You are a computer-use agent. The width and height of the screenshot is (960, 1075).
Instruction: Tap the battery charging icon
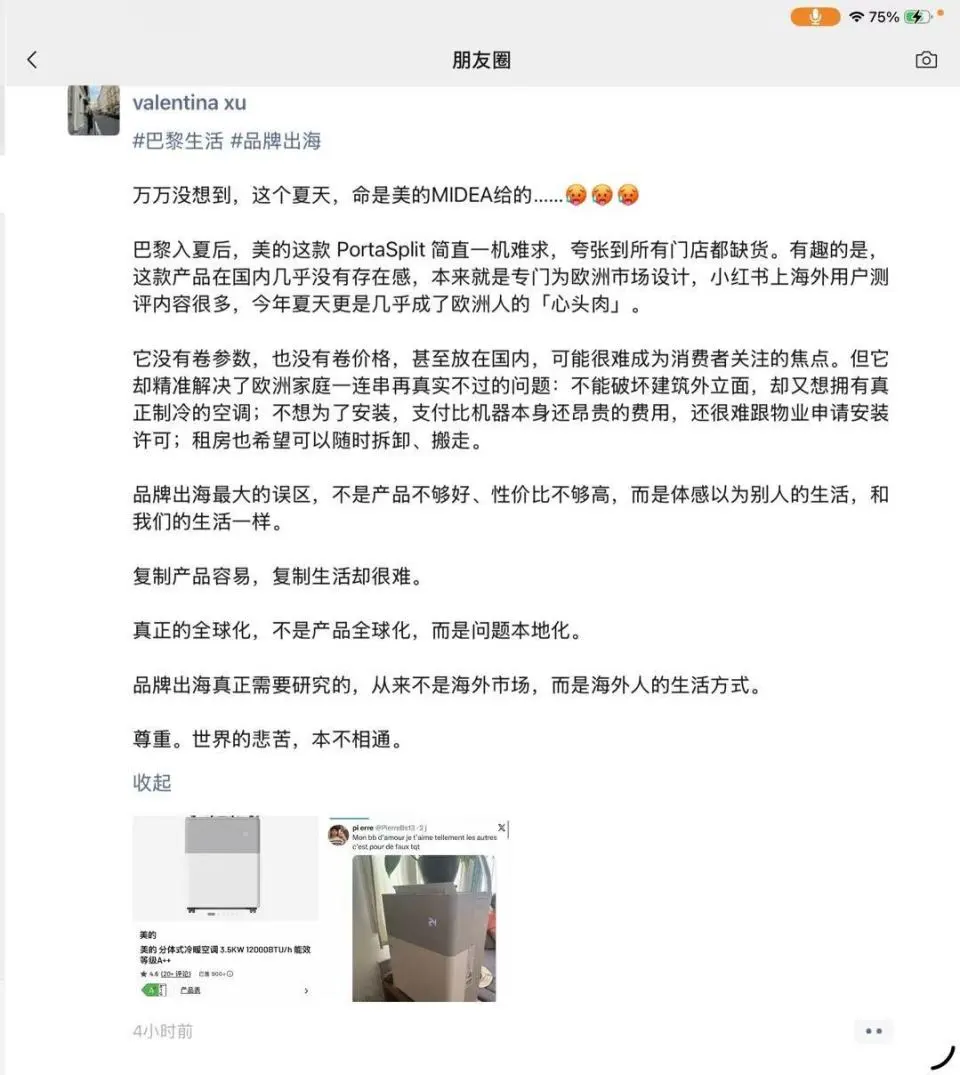917,16
